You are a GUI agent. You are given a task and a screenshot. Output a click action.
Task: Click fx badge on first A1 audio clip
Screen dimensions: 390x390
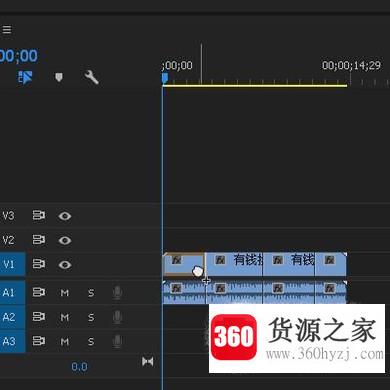(176, 288)
